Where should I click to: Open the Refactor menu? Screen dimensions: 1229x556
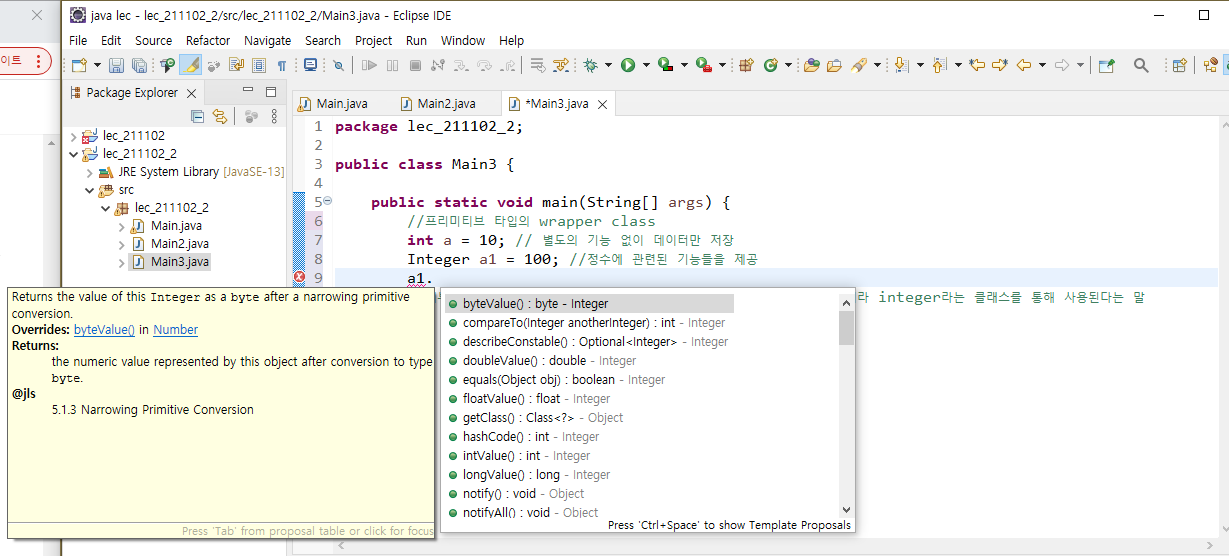pyautogui.click(x=208, y=41)
